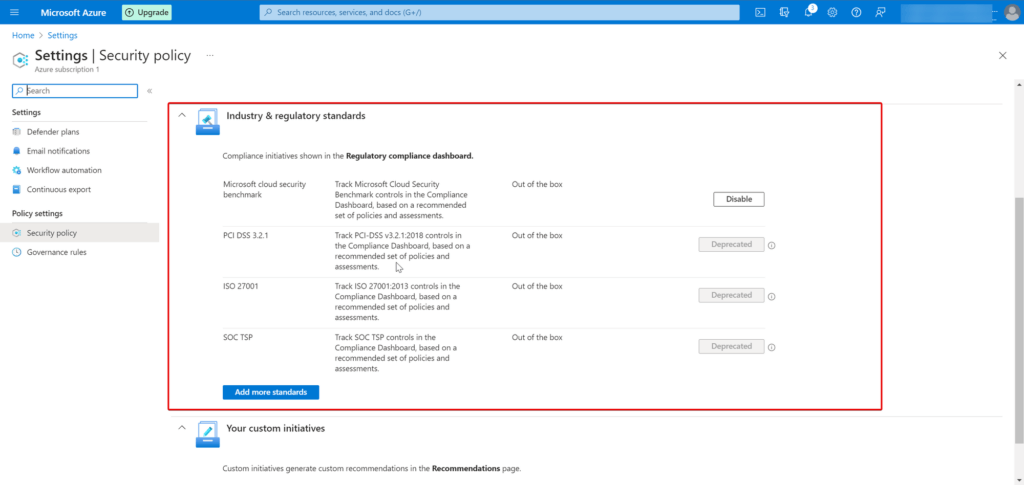Collapse the Industry & regulatory standards section

[182, 115]
